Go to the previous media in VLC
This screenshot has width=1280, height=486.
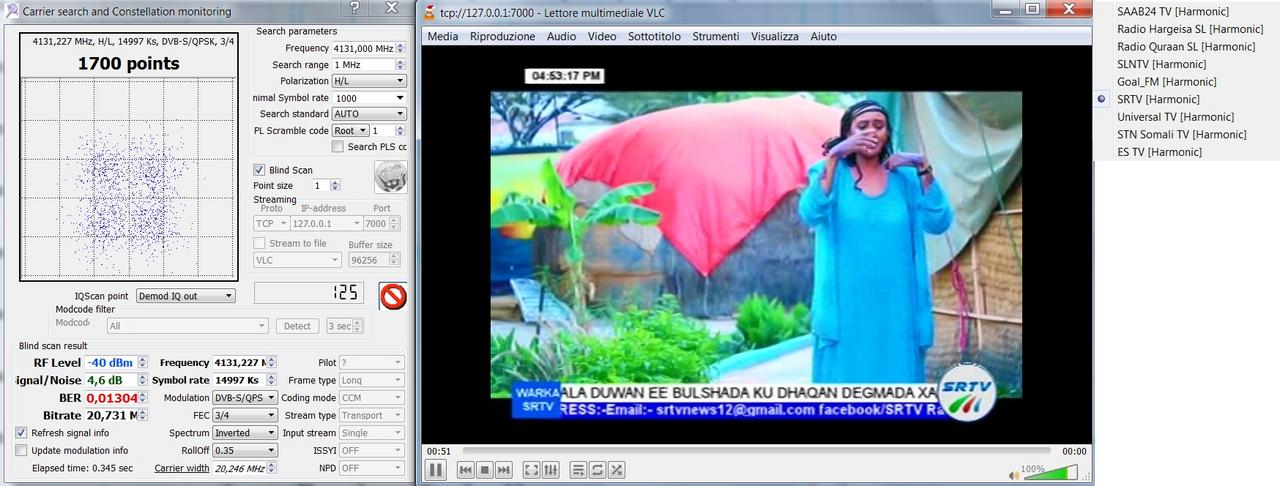(466, 470)
